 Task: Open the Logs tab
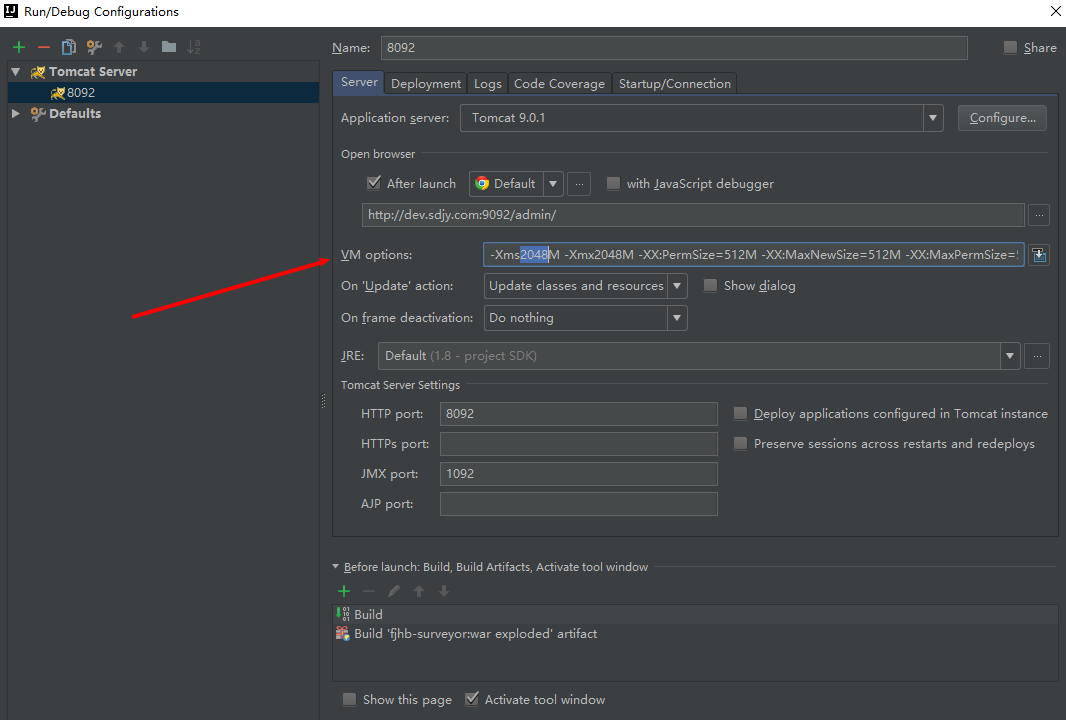pyautogui.click(x=487, y=84)
